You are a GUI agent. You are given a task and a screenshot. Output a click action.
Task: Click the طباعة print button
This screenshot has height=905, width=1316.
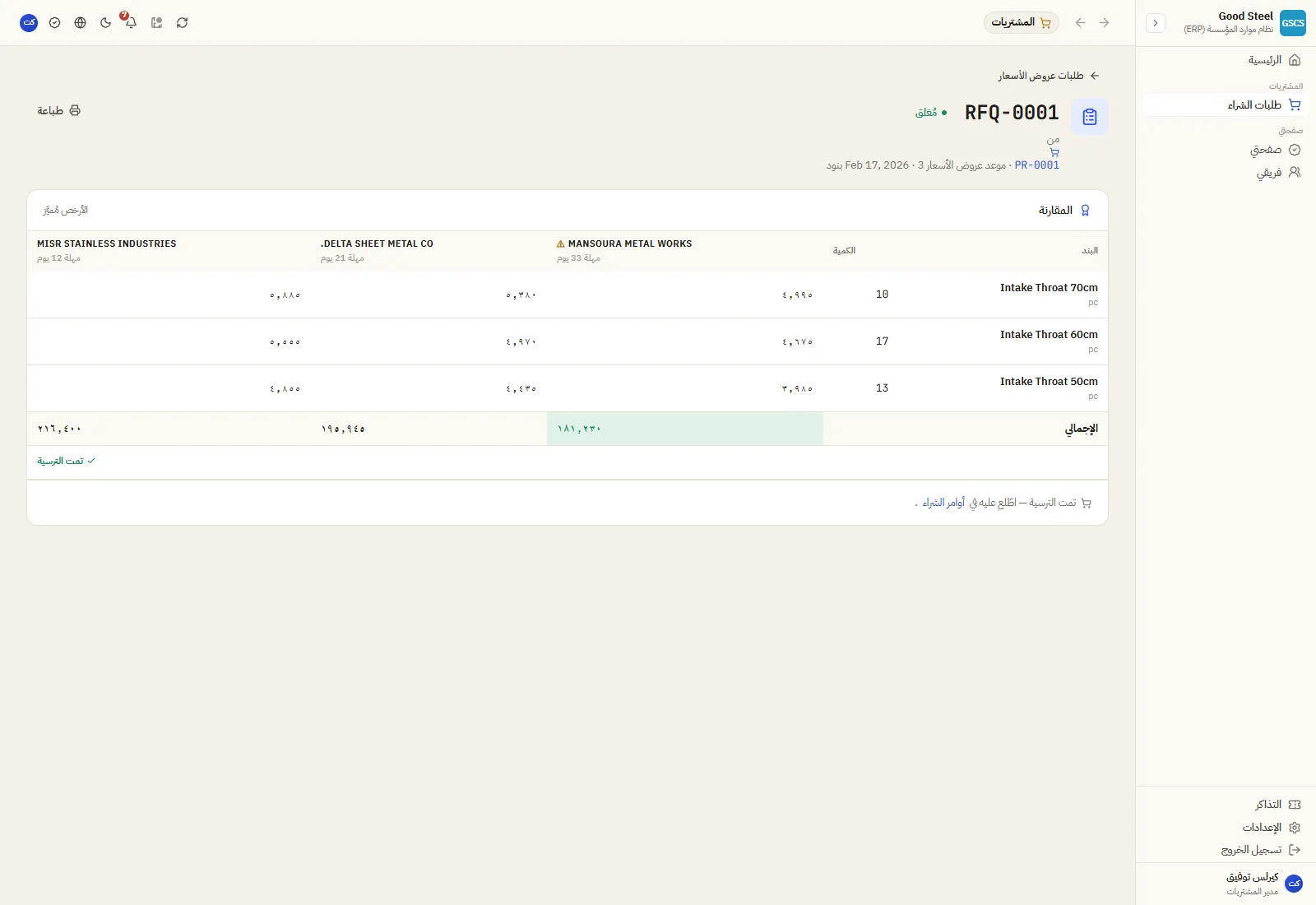pos(58,110)
